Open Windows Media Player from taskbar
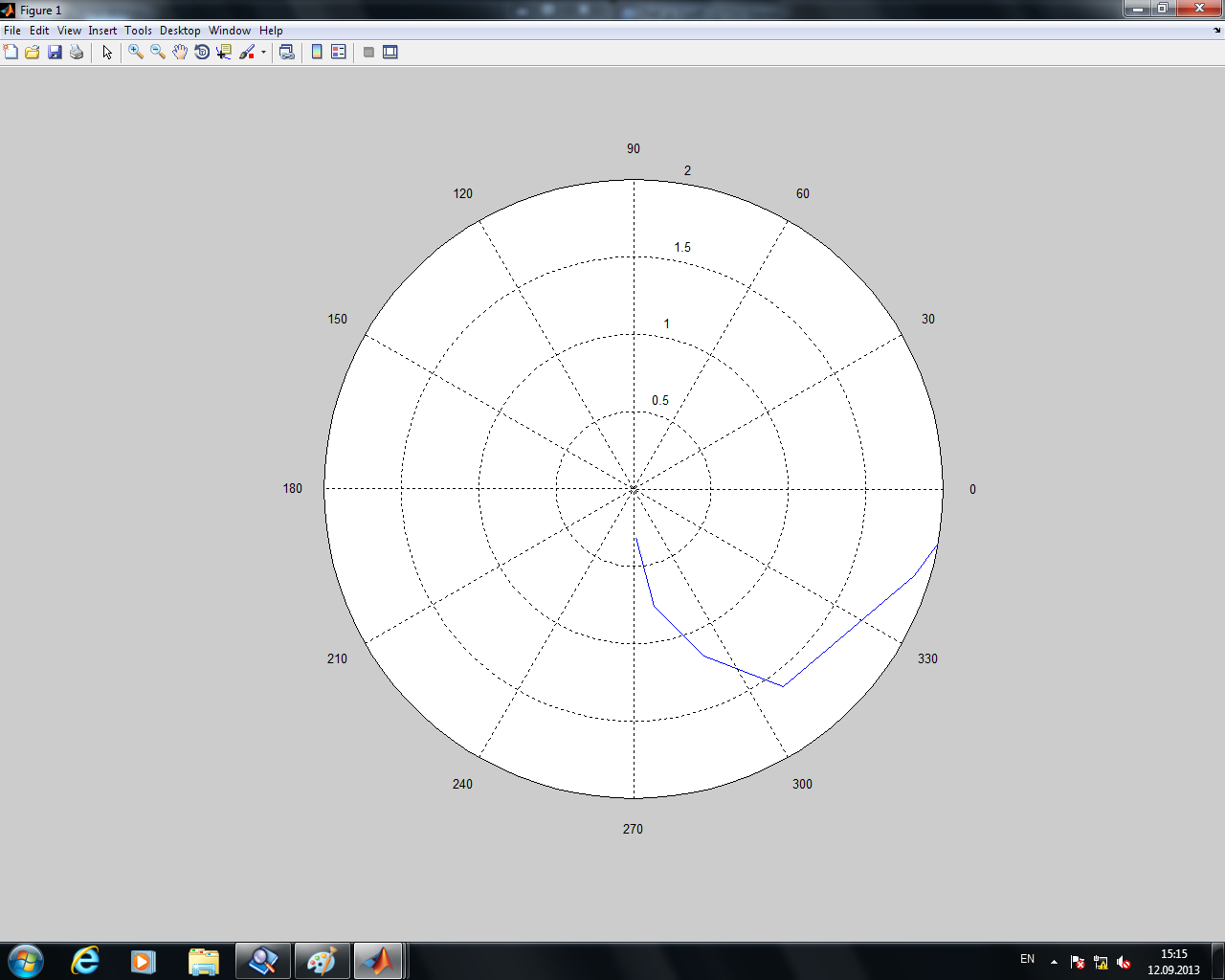 (x=144, y=961)
